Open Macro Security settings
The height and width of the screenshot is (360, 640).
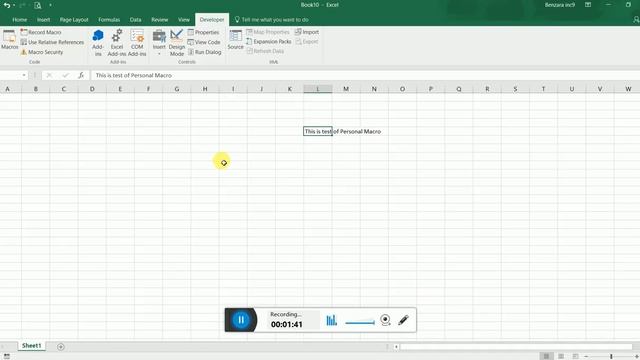pyautogui.click(x=42, y=52)
